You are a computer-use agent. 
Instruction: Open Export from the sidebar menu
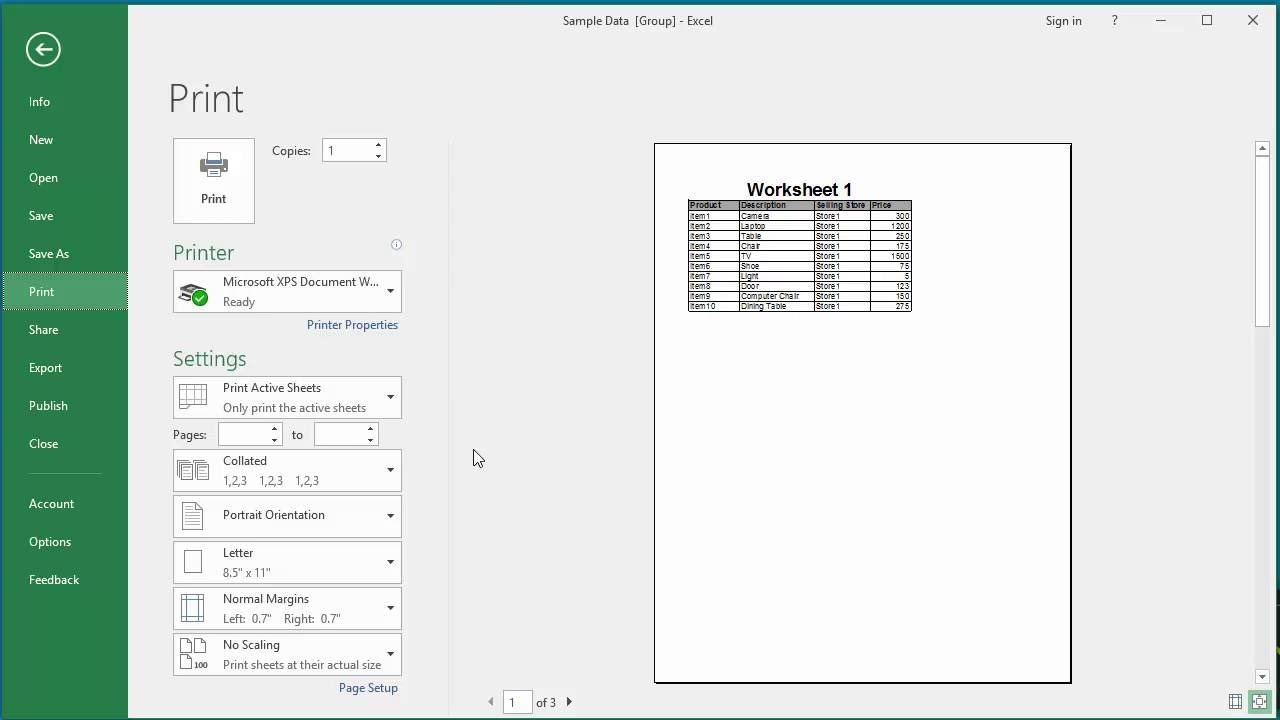click(x=45, y=368)
